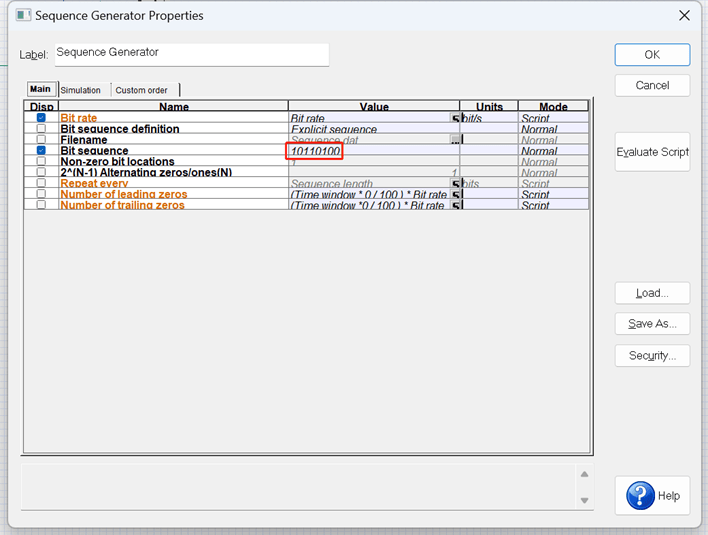Open script editor icon for trailing zeros value

(455, 205)
